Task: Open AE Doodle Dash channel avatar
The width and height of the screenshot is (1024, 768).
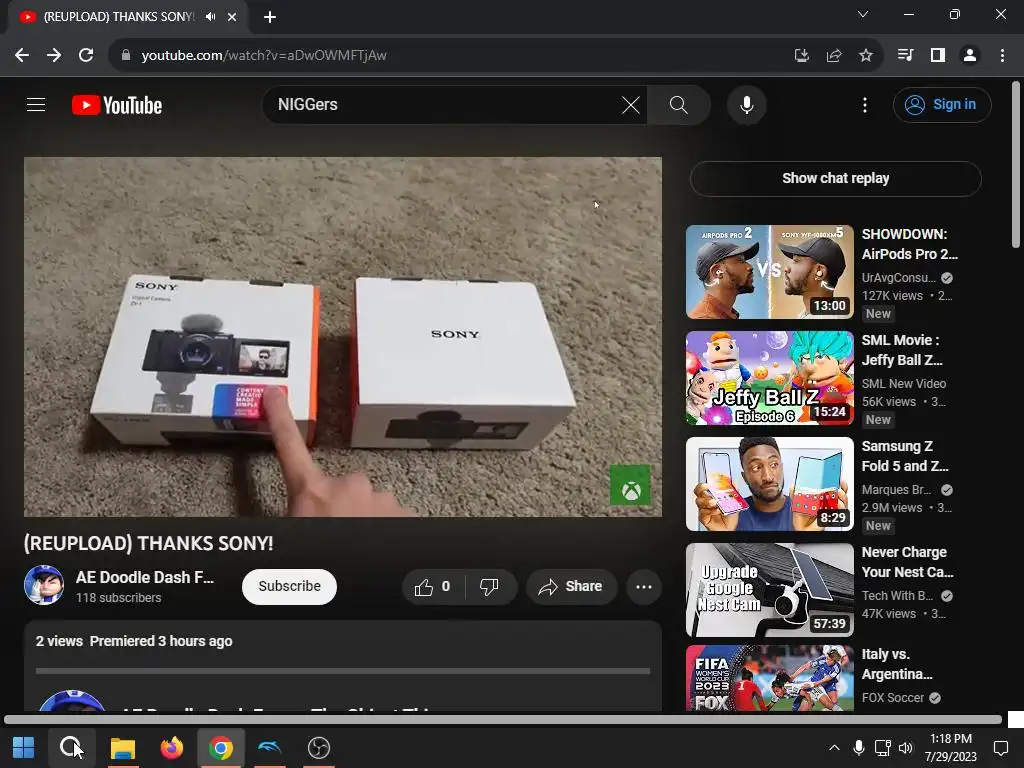Action: (44, 585)
